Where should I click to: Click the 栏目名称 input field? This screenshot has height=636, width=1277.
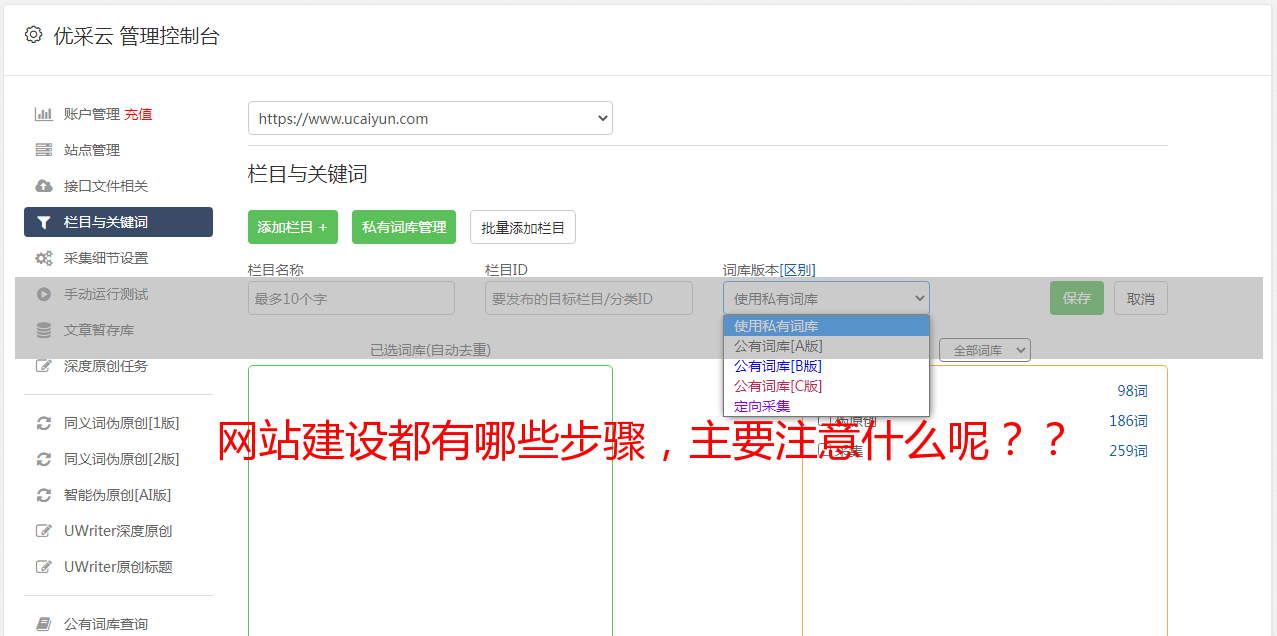tap(351, 298)
